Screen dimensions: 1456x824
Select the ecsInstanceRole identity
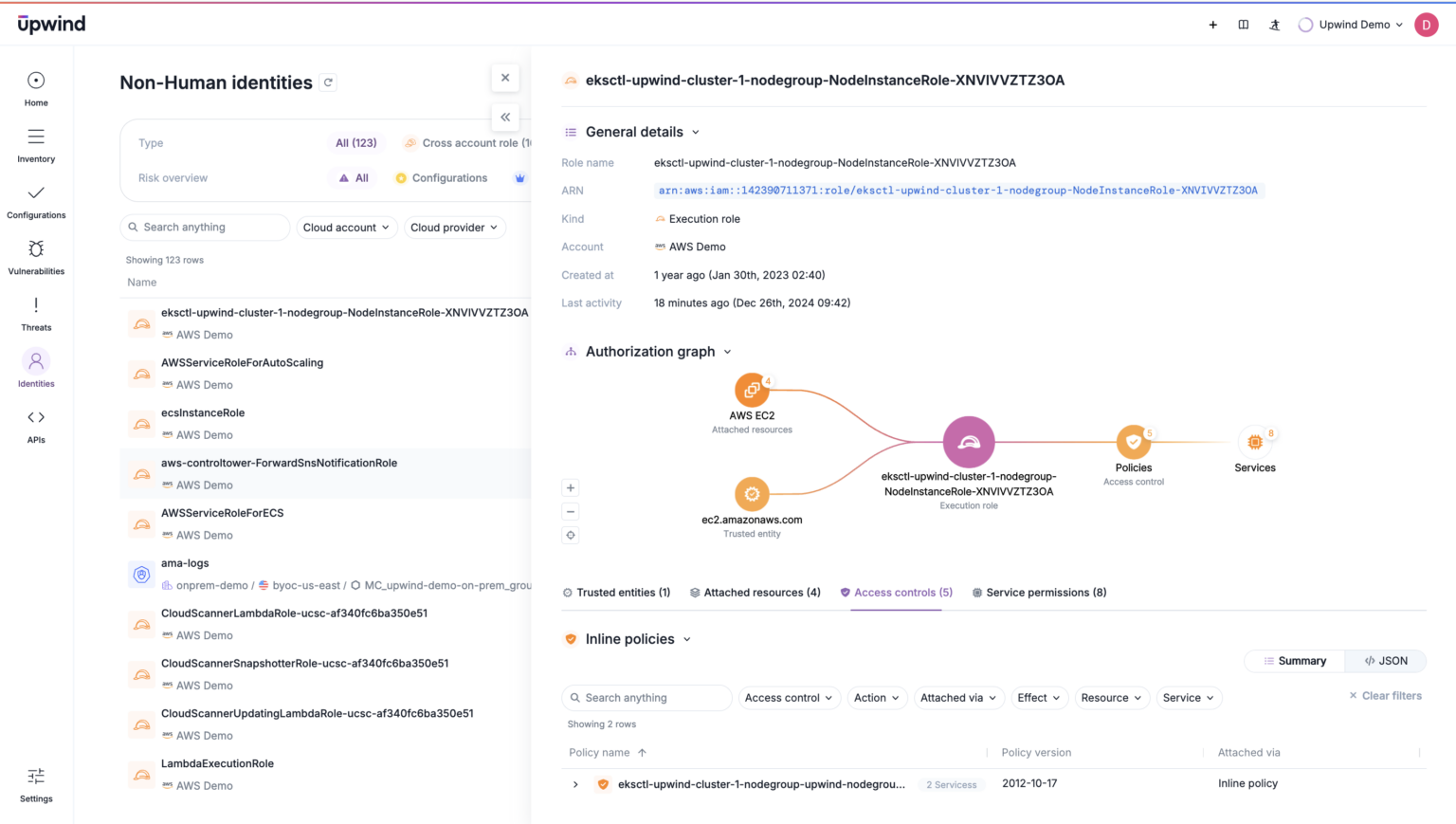[203, 412]
